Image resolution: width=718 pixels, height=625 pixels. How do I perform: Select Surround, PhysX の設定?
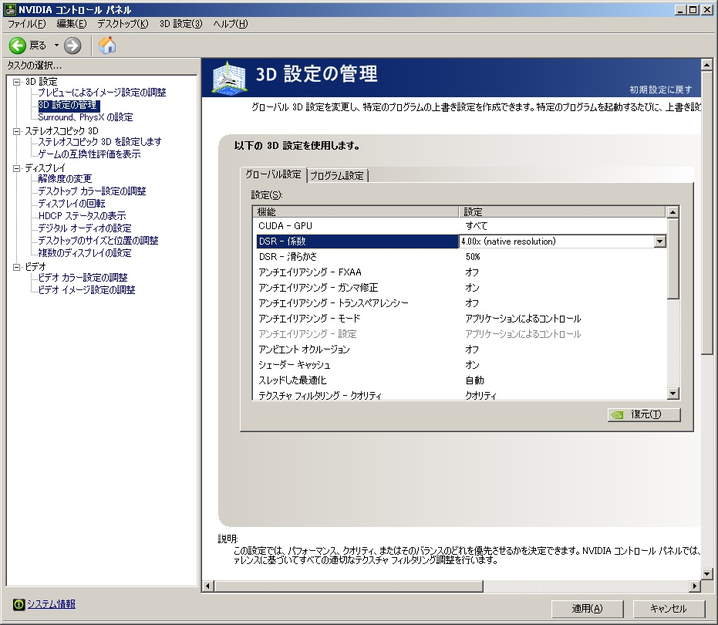(x=85, y=117)
